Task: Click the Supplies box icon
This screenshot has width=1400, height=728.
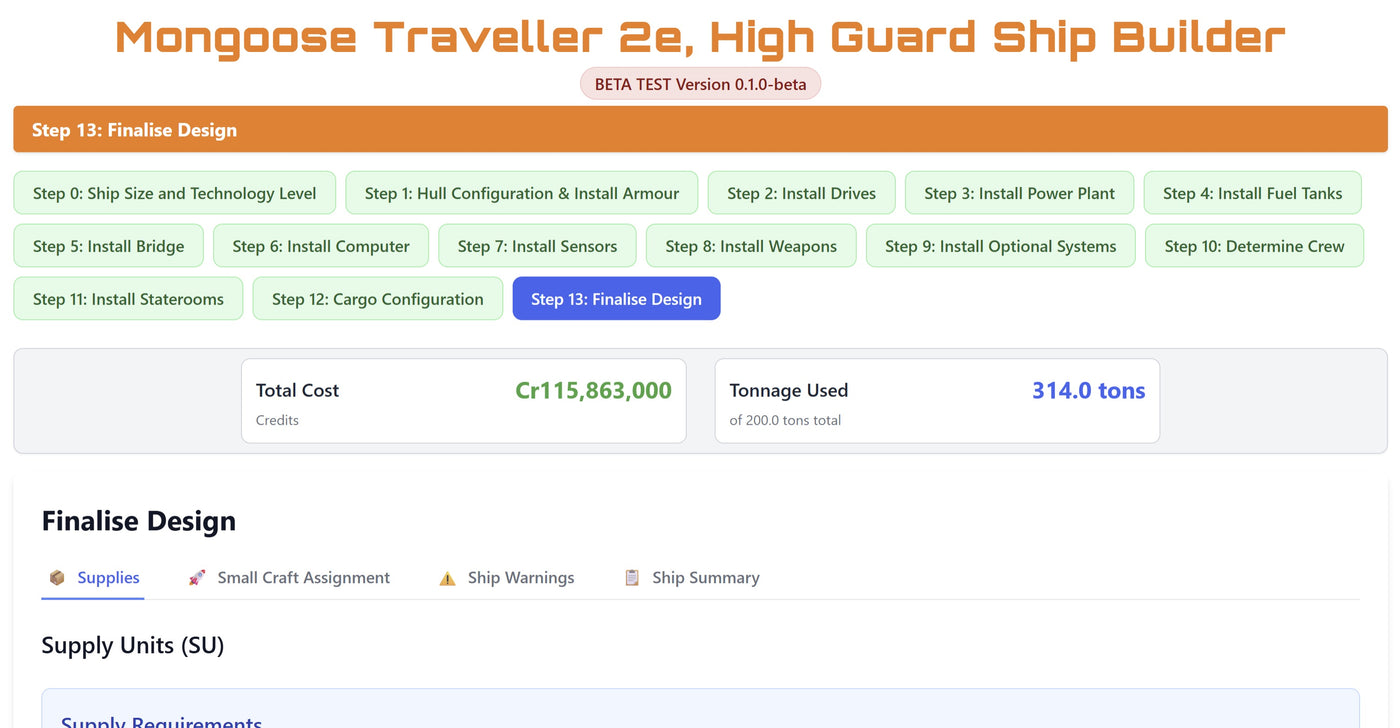Action: [57, 578]
